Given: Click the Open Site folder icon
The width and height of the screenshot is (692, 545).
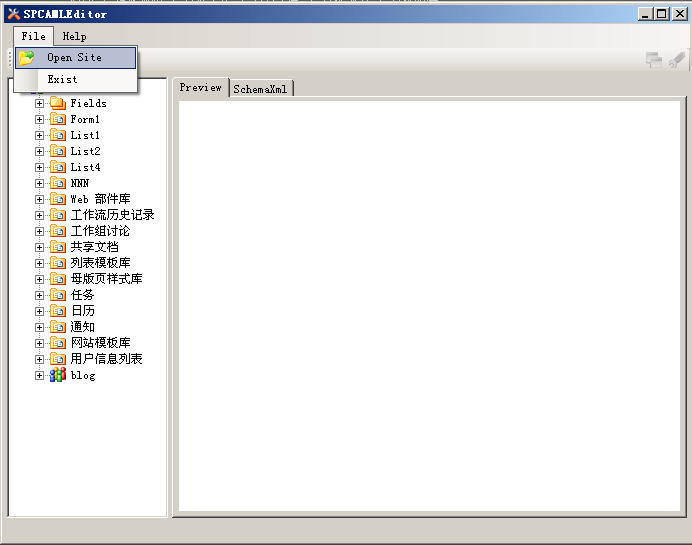Looking at the screenshot, I should click(x=26, y=58).
